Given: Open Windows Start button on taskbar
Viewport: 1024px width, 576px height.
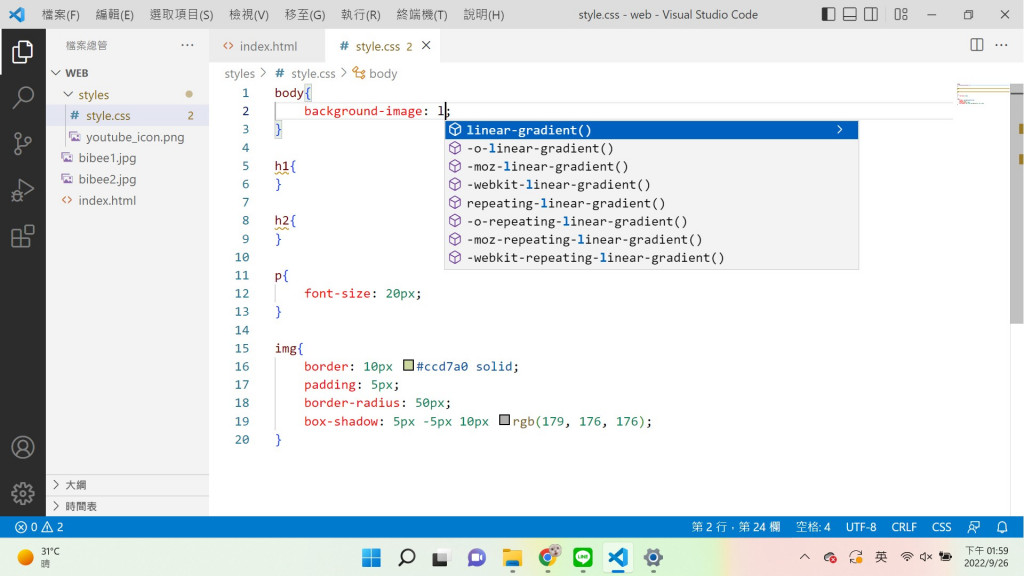Looking at the screenshot, I should 372,558.
